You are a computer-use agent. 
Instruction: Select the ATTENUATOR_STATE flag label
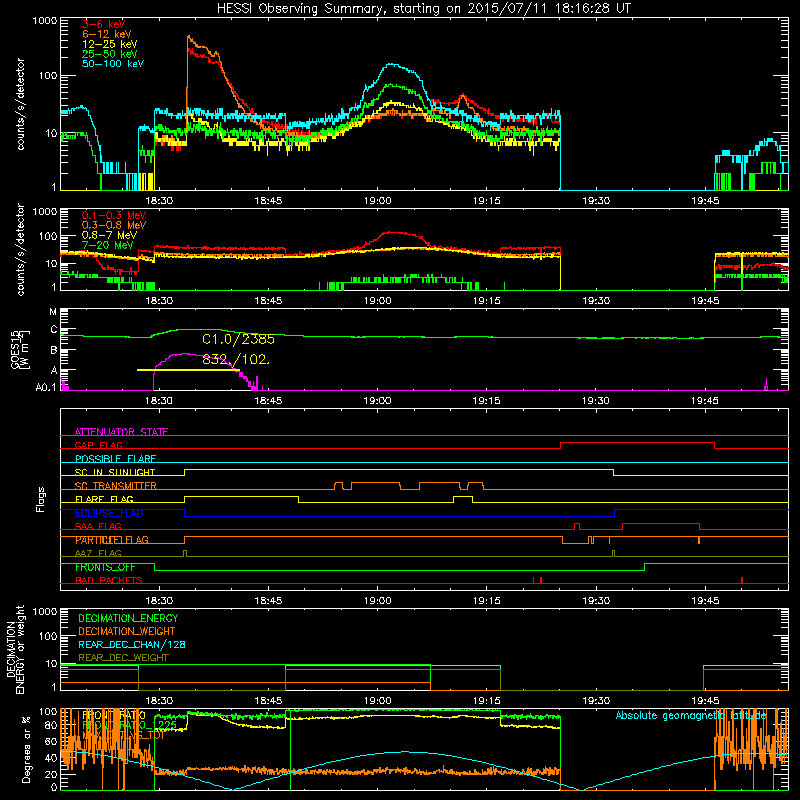pyautogui.click(x=121, y=432)
